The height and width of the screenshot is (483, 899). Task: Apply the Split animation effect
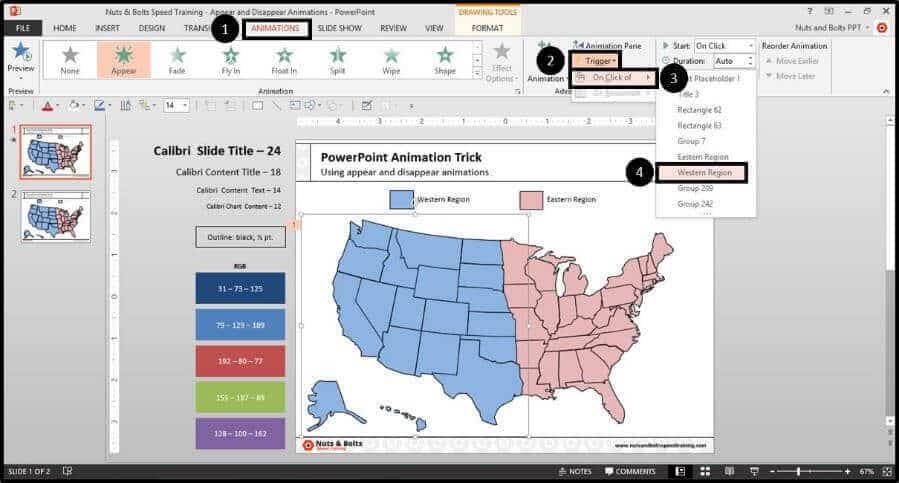(x=338, y=60)
